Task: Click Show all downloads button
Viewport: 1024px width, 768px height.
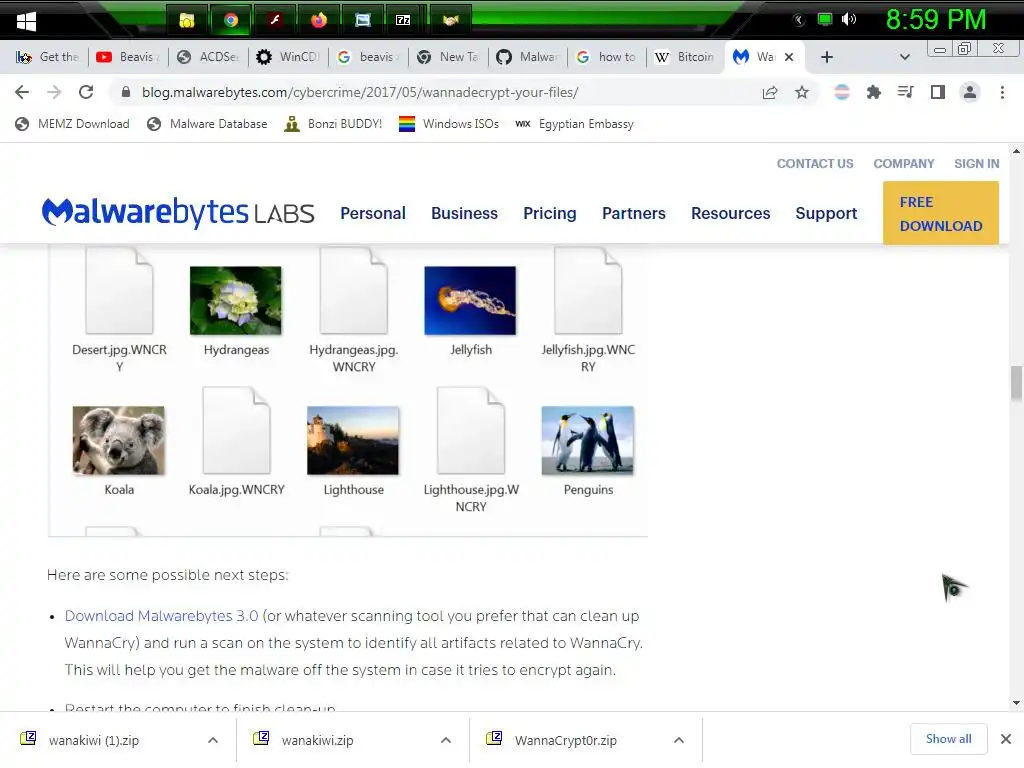Action: [x=948, y=739]
